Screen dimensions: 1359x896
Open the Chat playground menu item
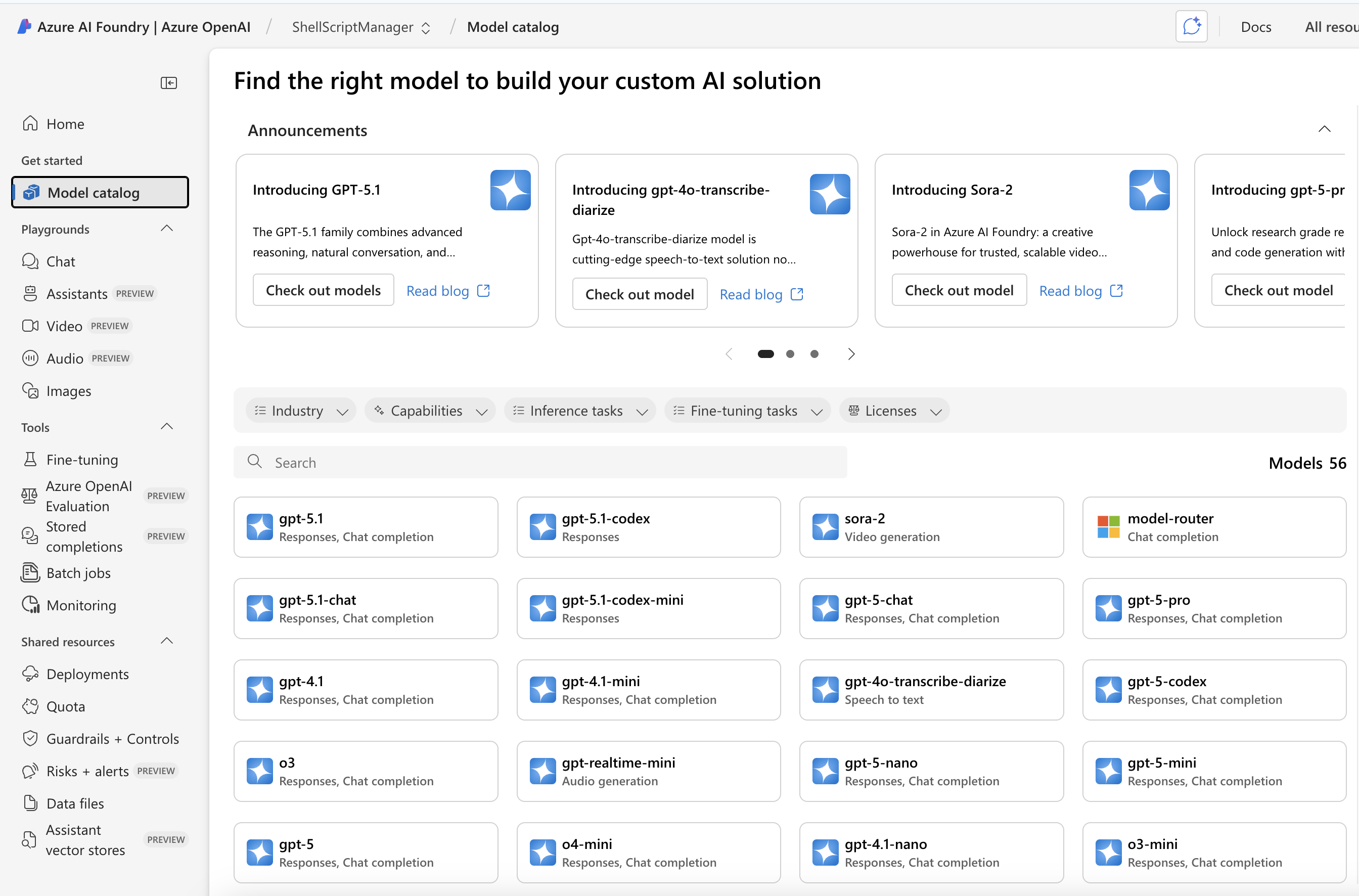tap(61, 262)
